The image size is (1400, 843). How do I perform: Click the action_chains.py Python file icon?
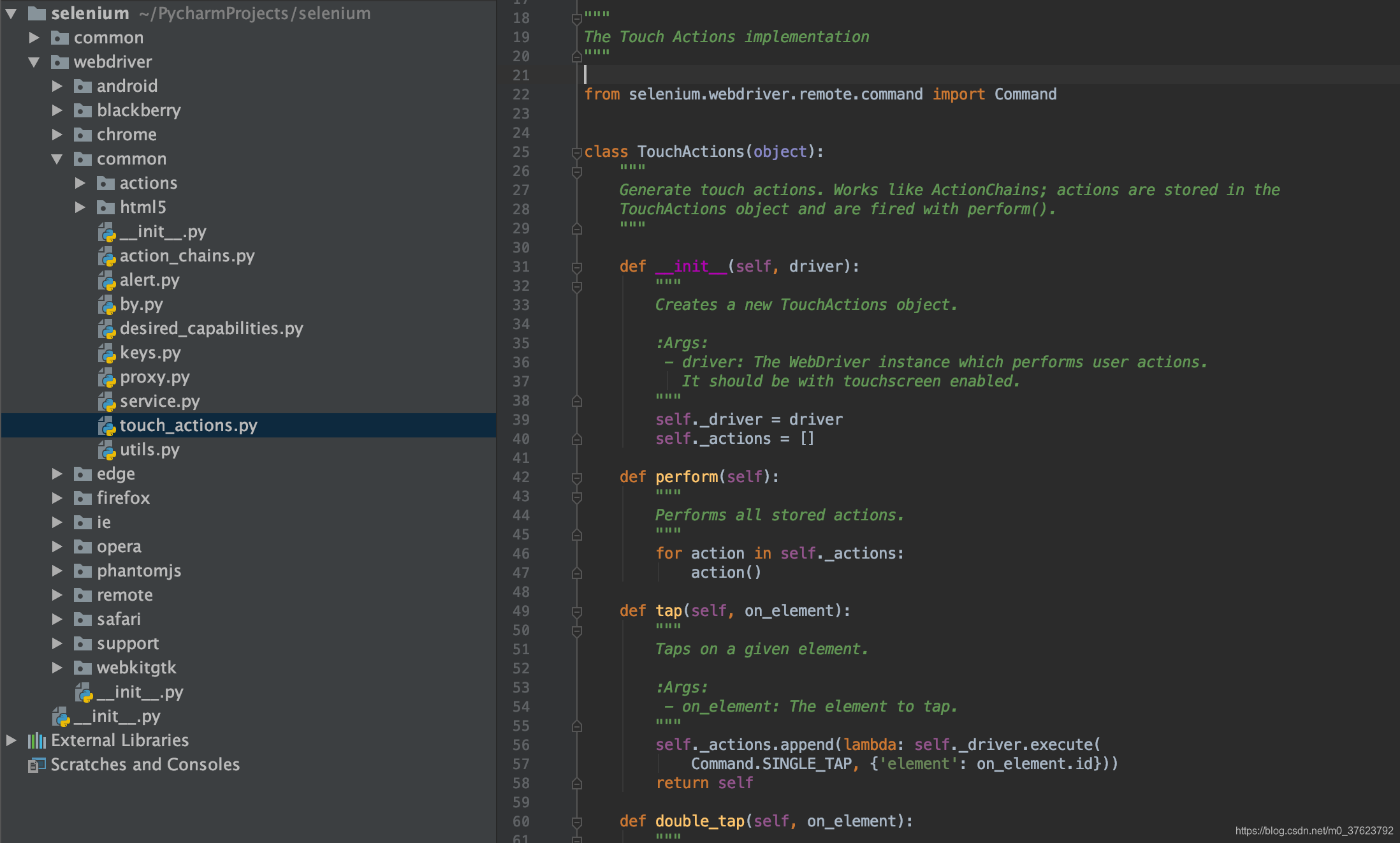[x=106, y=256]
